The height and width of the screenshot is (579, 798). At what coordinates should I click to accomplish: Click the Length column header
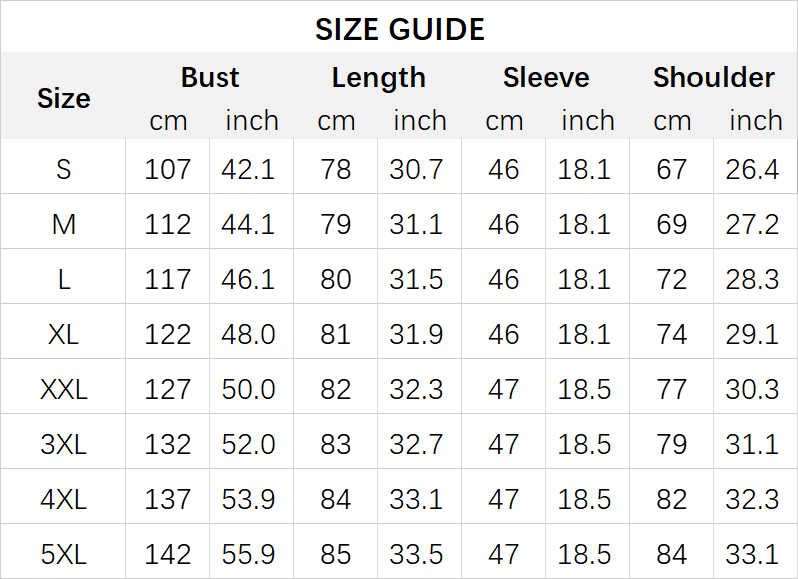coord(378,78)
